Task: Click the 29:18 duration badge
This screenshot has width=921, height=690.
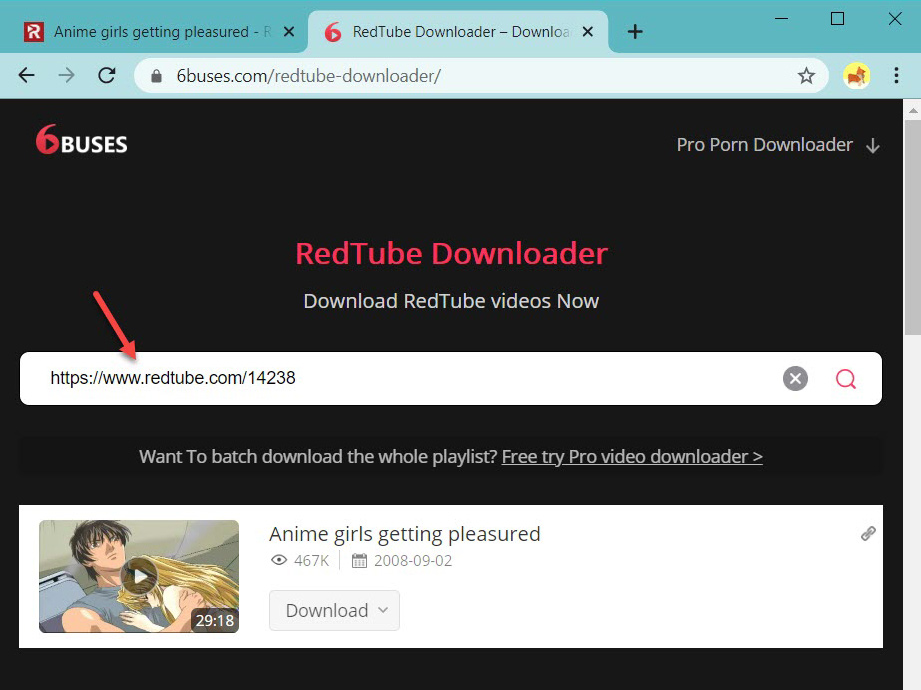Action: [x=214, y=620]
